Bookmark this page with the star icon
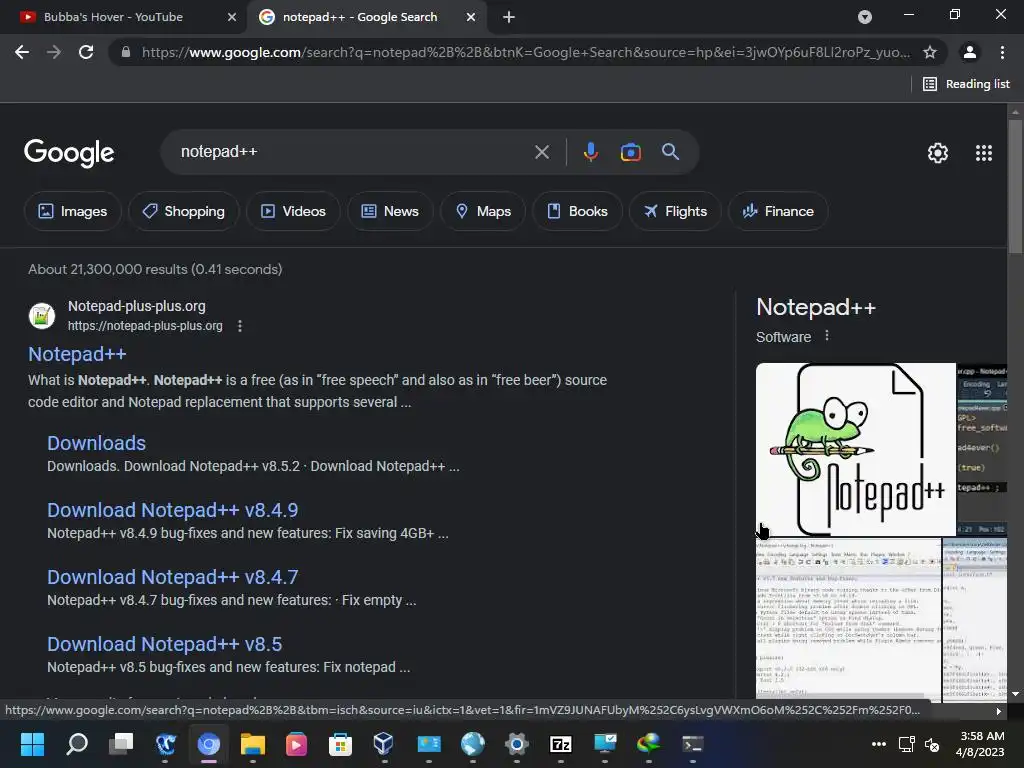The image size is (1024, 768). [x=930, y=52]
